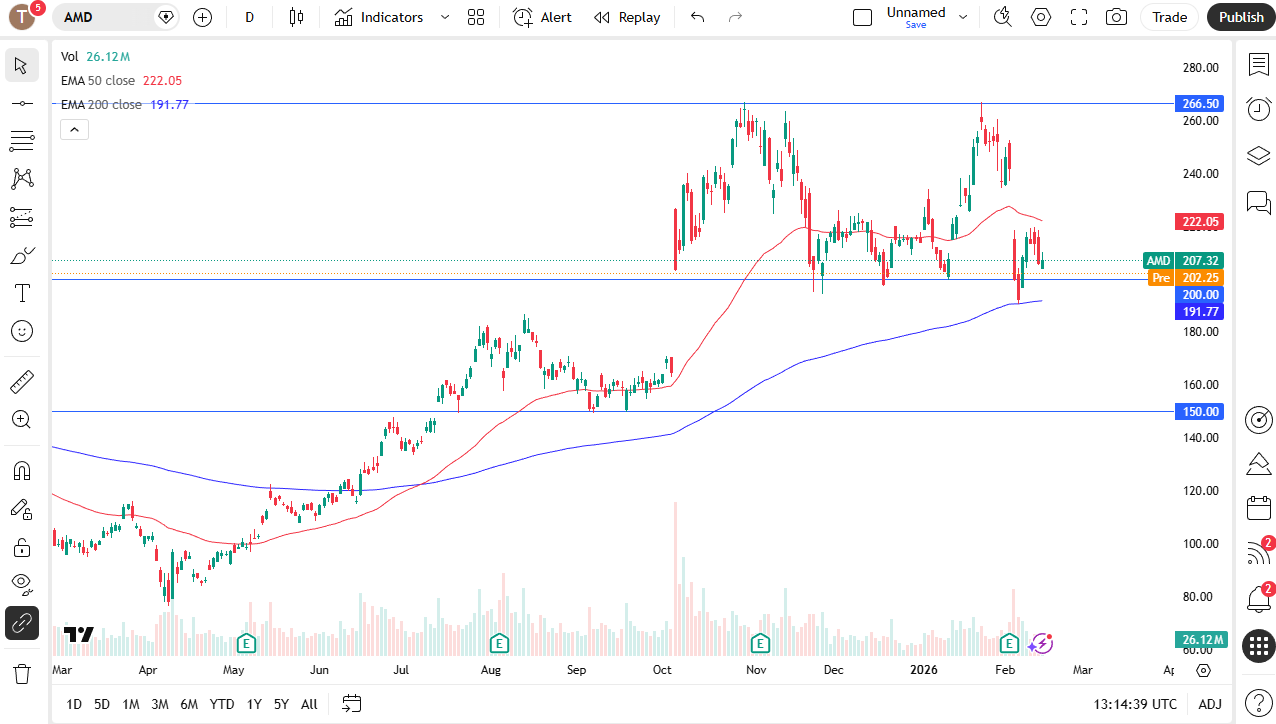
Task: Open the AMD symbol search field
Action: click(116, 17)
